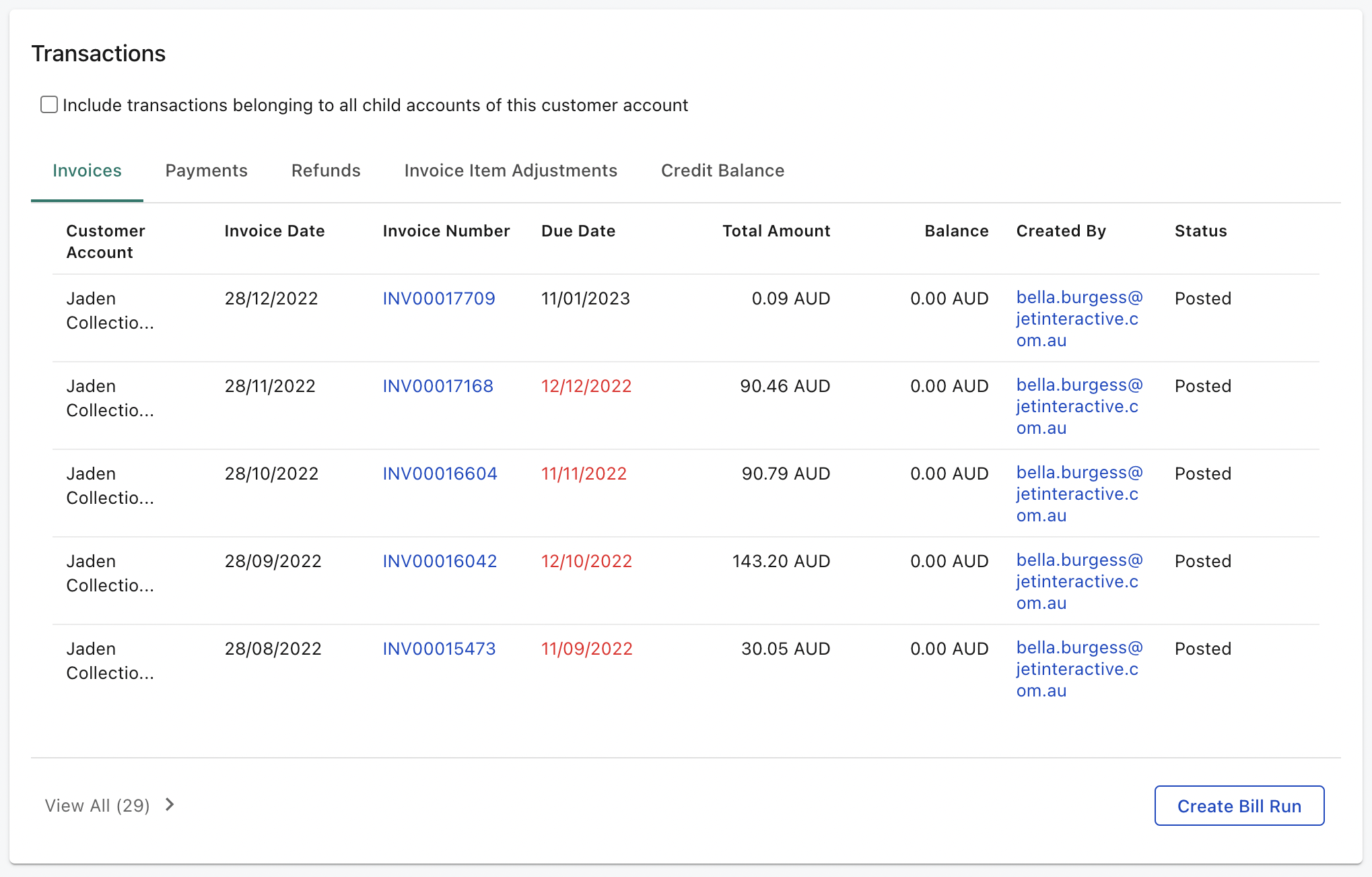
Task: Click the Invoice Number column header
Action: click(446, 231)
